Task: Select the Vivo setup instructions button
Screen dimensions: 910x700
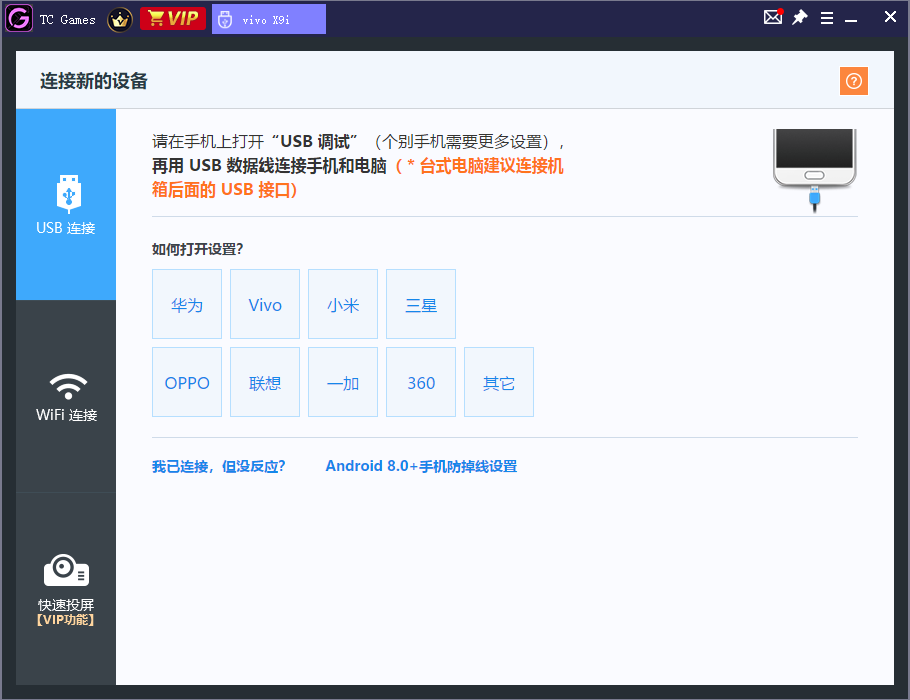Action: click(x=265, y=304)
